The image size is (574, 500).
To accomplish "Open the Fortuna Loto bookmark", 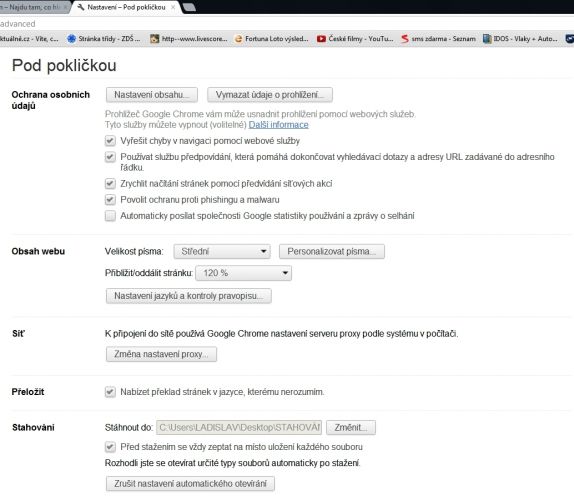I will click(x=271, y=39).
